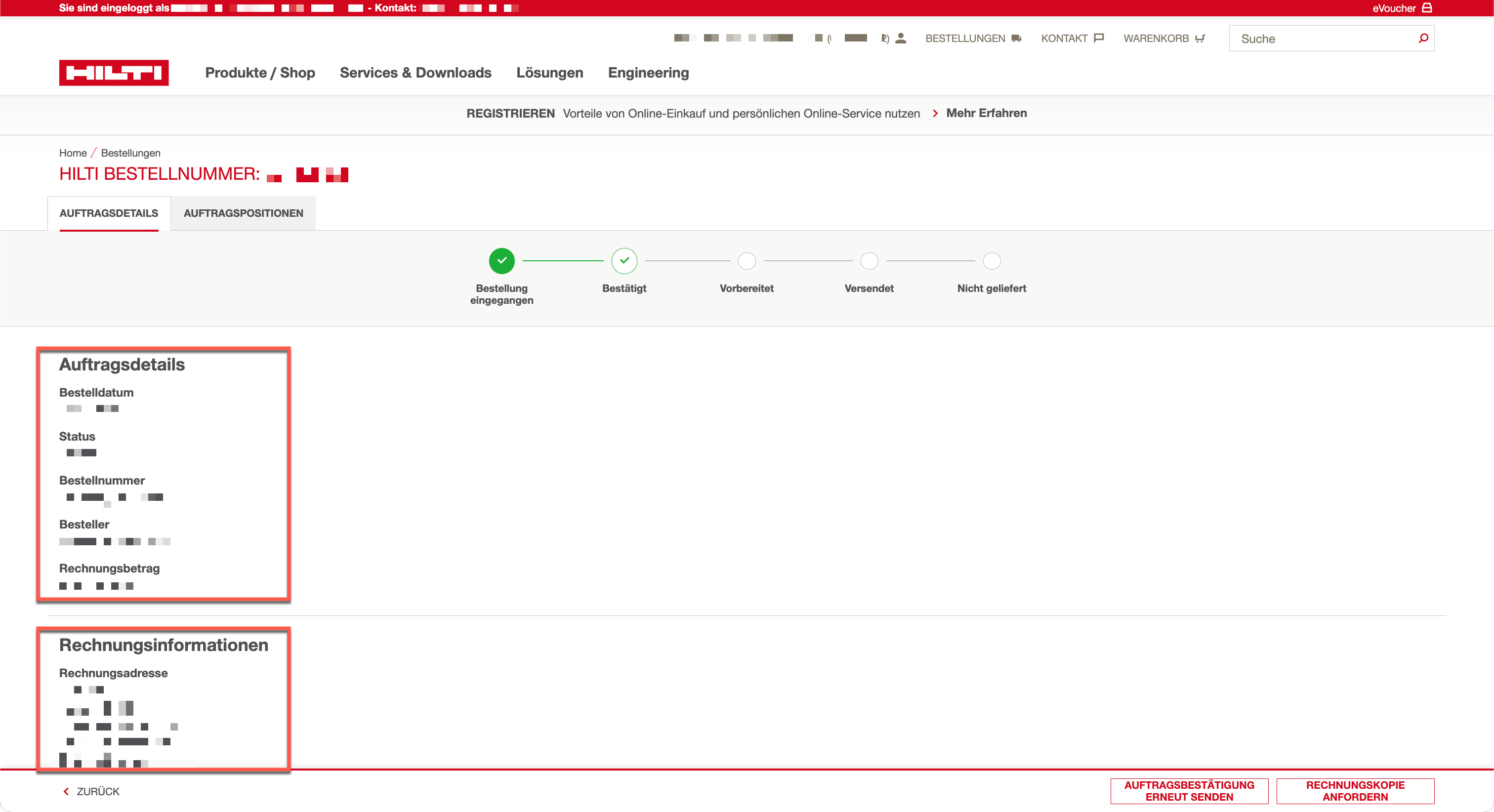Click the Registrieren text
1494x812 pixels.
510,113
